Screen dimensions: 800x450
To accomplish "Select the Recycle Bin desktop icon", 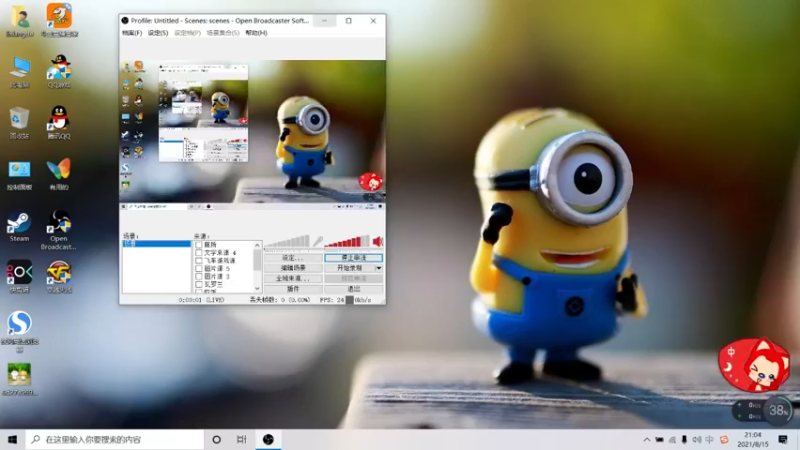I will tap(19, 122).
